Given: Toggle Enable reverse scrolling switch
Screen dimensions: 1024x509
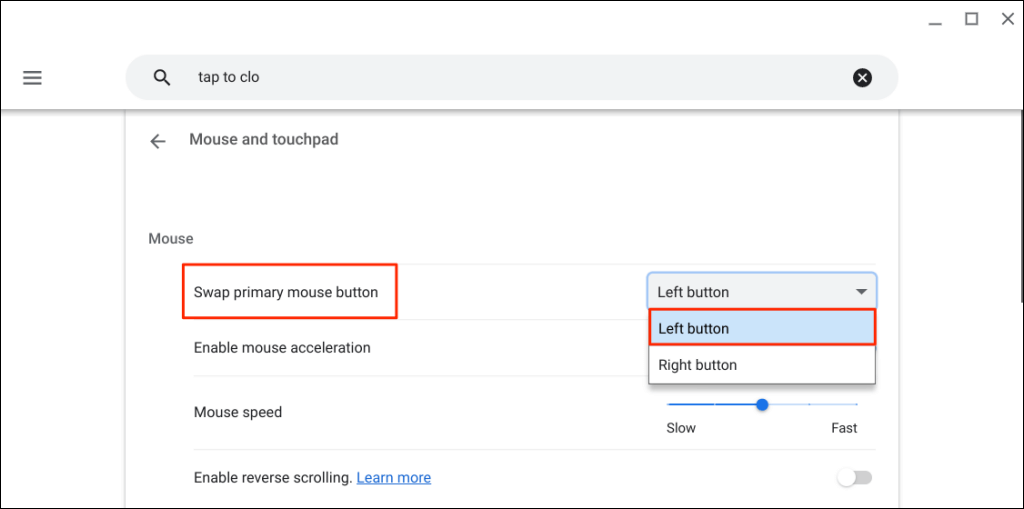Looking at the screenshot, I should [854, 478].
